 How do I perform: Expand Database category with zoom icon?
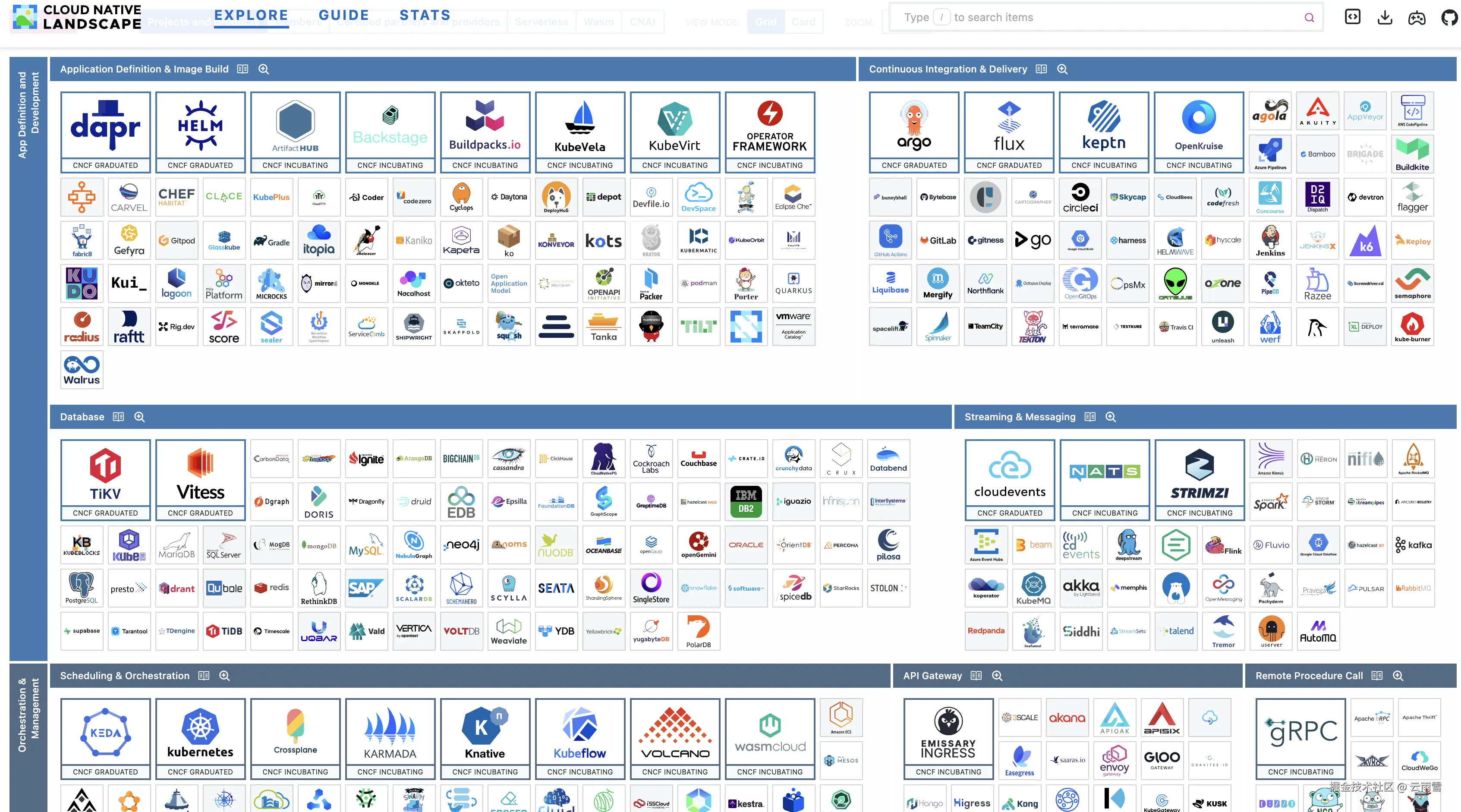point(139,417)
